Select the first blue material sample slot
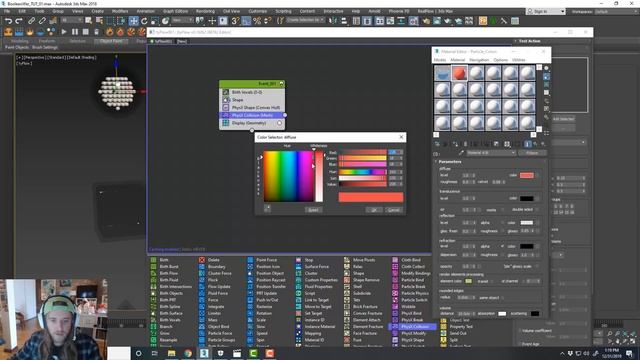This screenshot has width=640, height=360. [442, 73]
